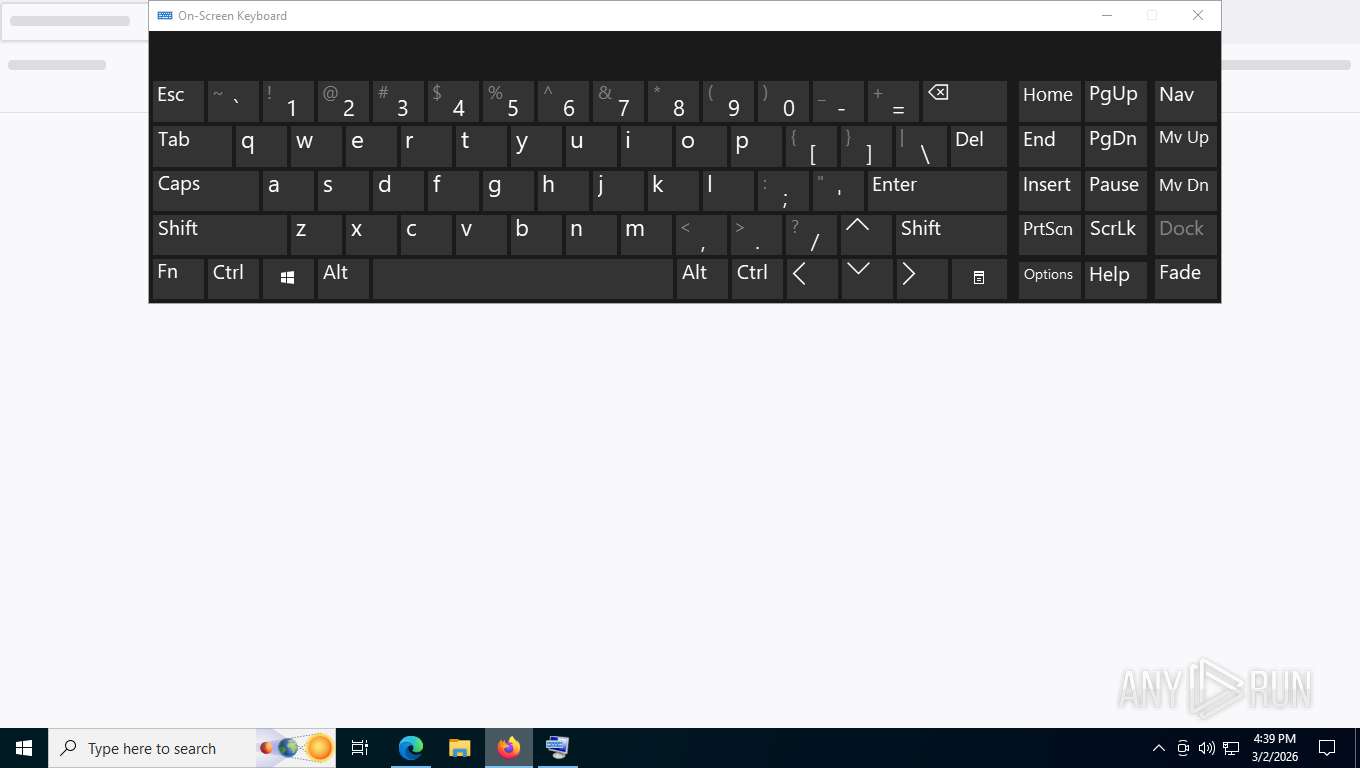
Task: Click the Tab key
Action: [192, 146]
